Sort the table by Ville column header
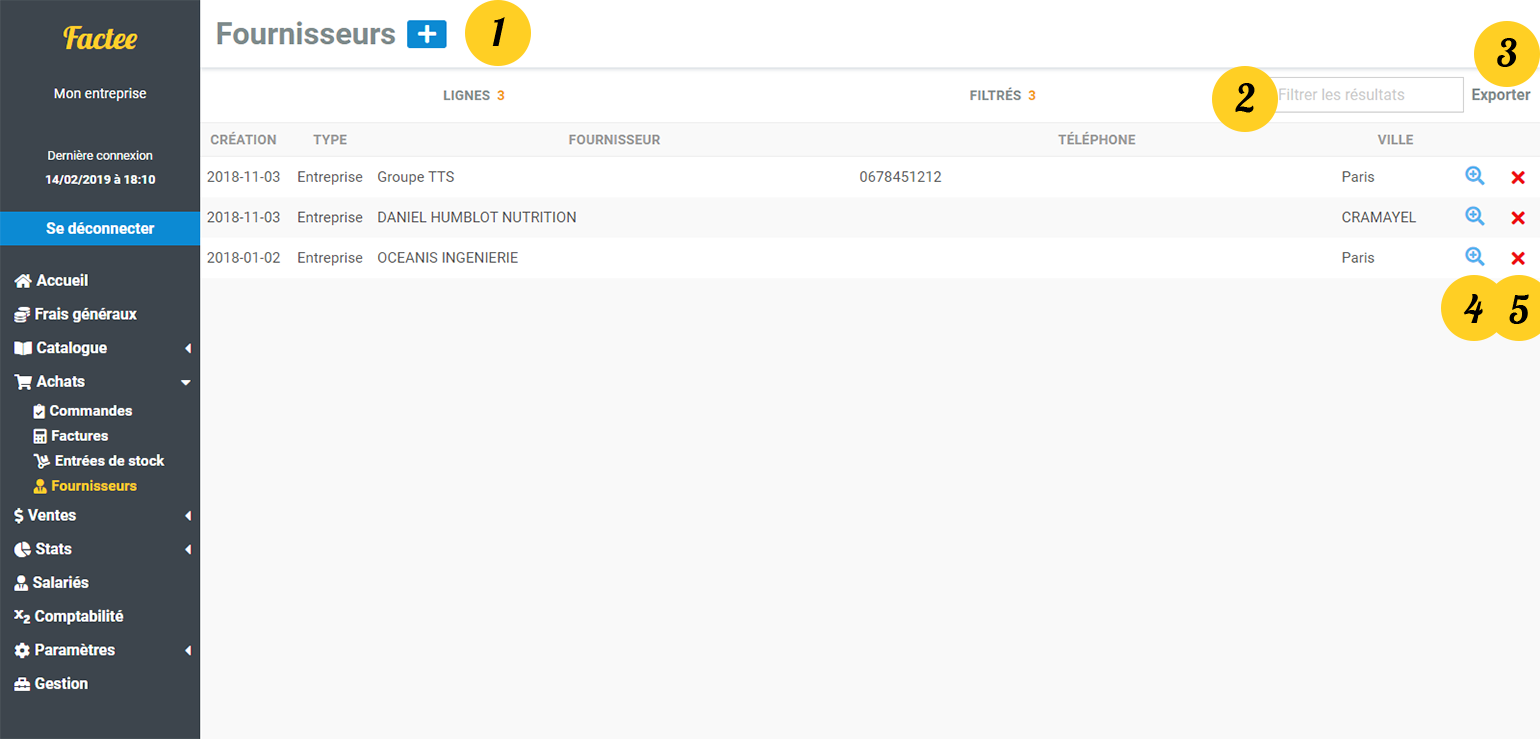The image size is (1540, 739). coord(1394,140)
